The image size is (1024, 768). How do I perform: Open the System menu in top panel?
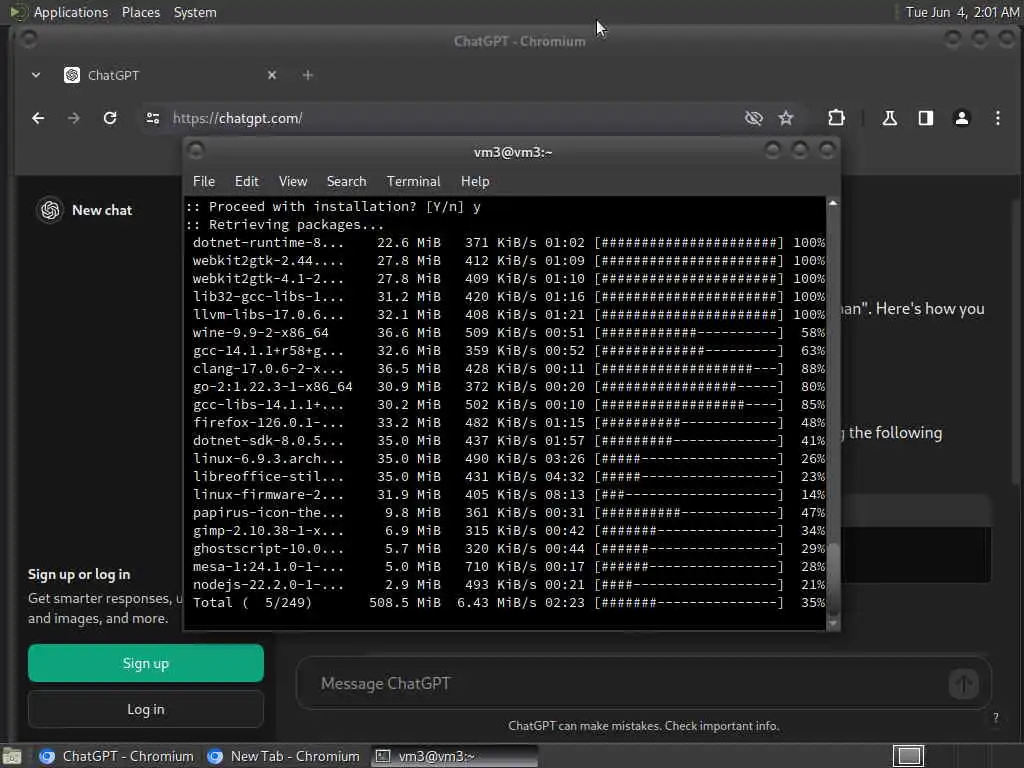point(195,12)
